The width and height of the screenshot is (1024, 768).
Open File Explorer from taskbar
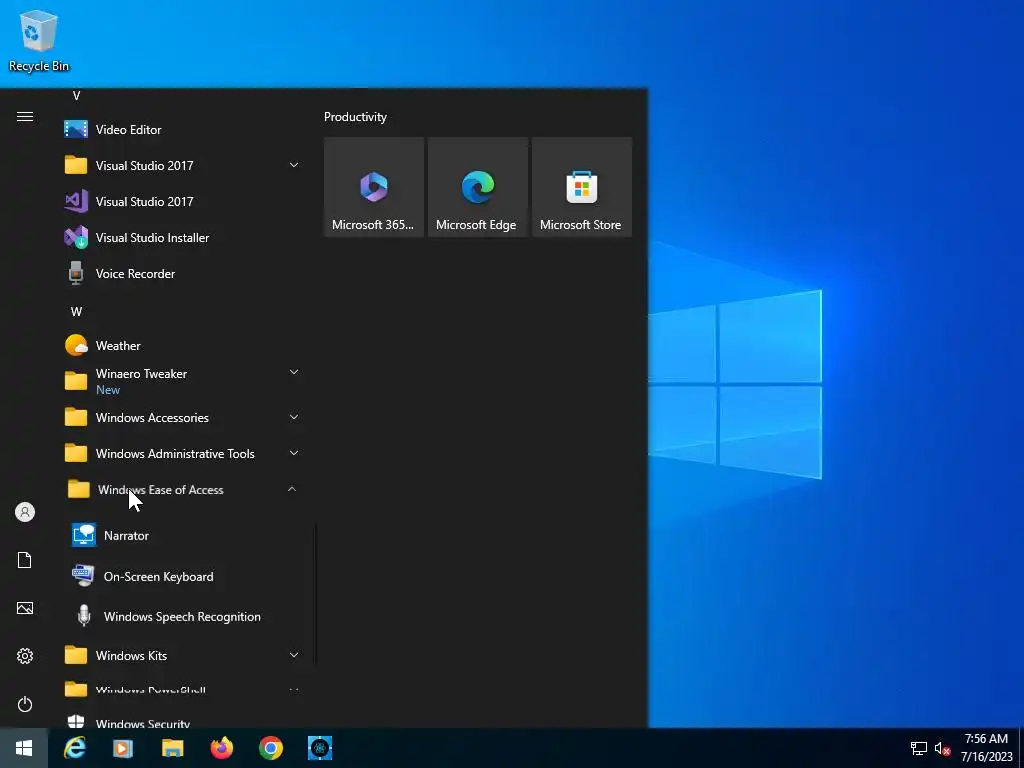172,748
